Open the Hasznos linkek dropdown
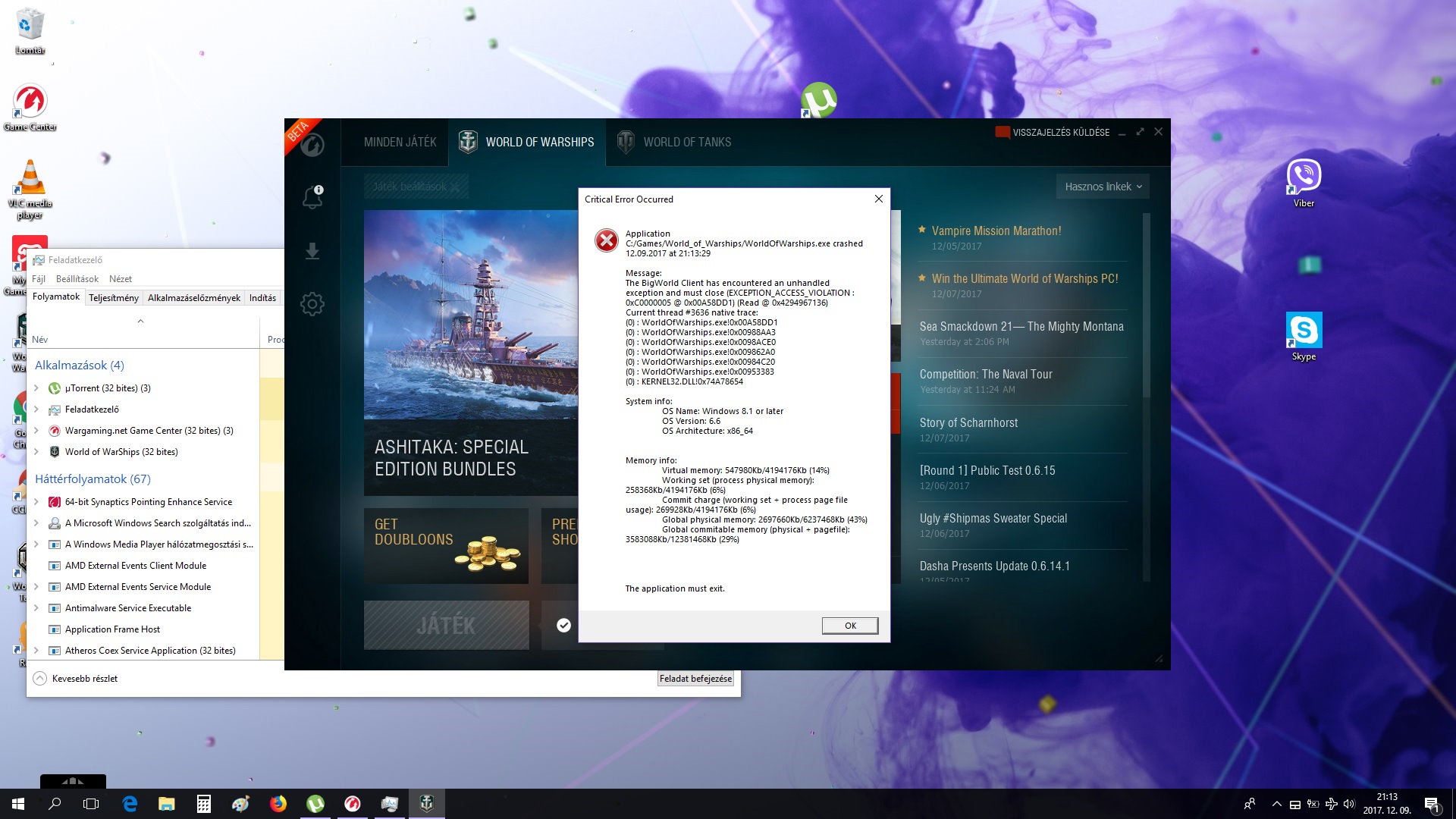 pyautogui.click(x=1103, y=187)
